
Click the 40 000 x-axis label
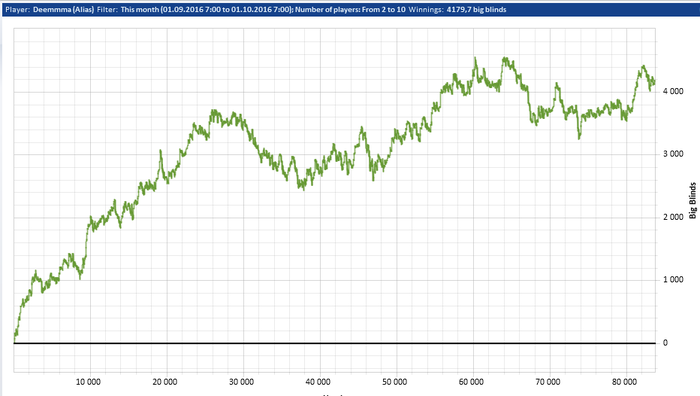318,382
